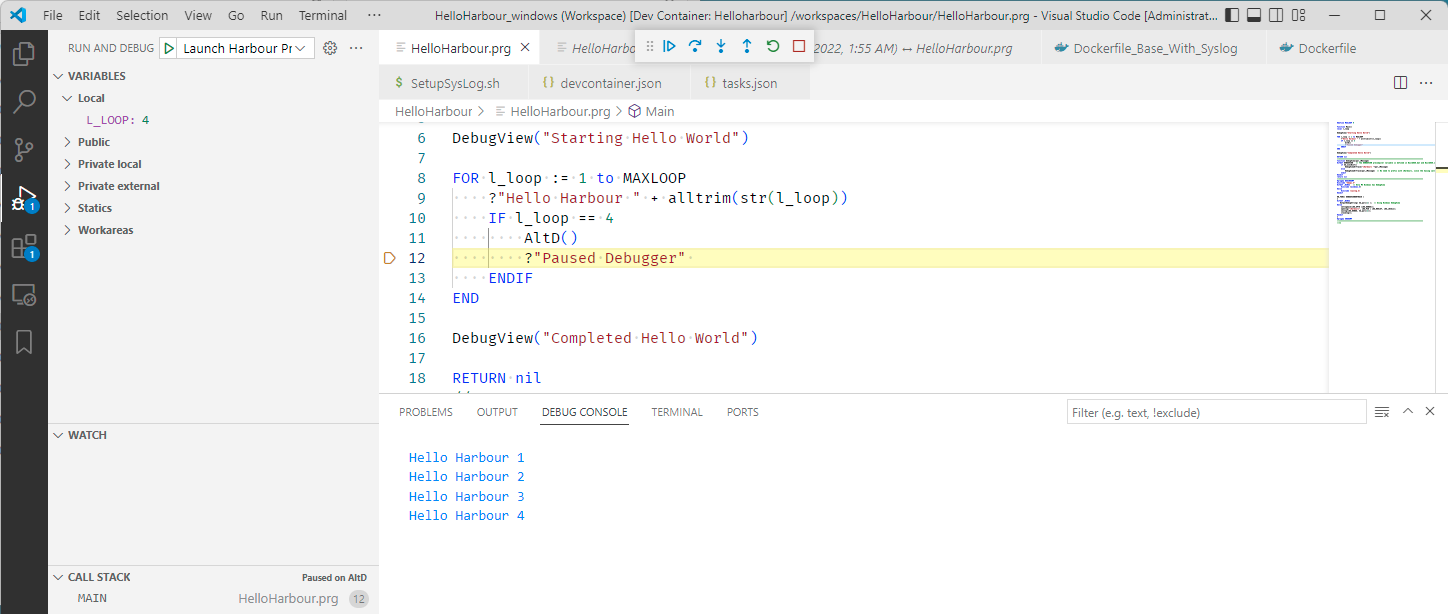1448x614 pixels.
Task: Toggle the bottom panel layout button
Action: 1254,15
